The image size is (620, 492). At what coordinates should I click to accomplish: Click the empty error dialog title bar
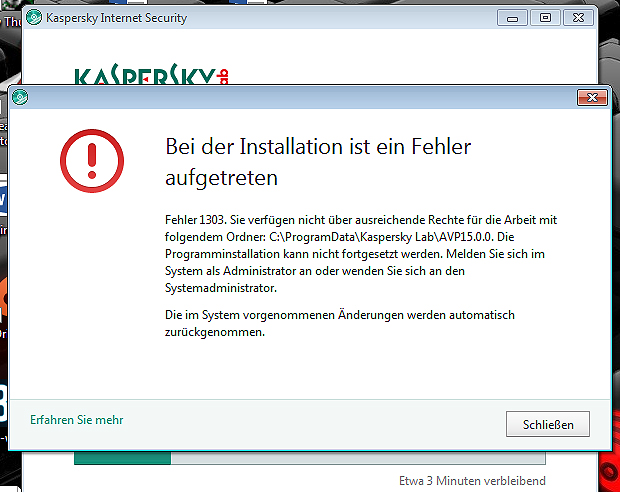coord(300,97)
